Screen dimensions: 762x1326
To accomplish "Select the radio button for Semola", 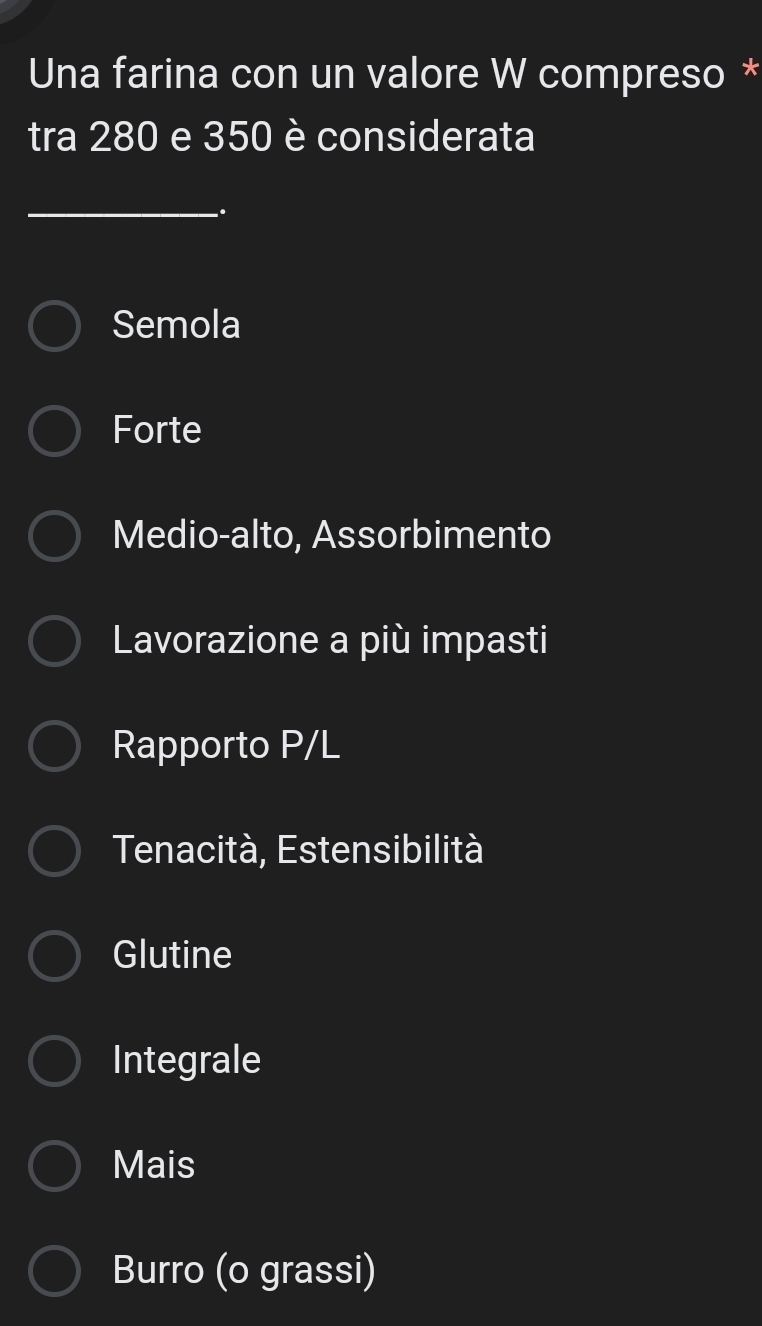I will tap(54, 326).
